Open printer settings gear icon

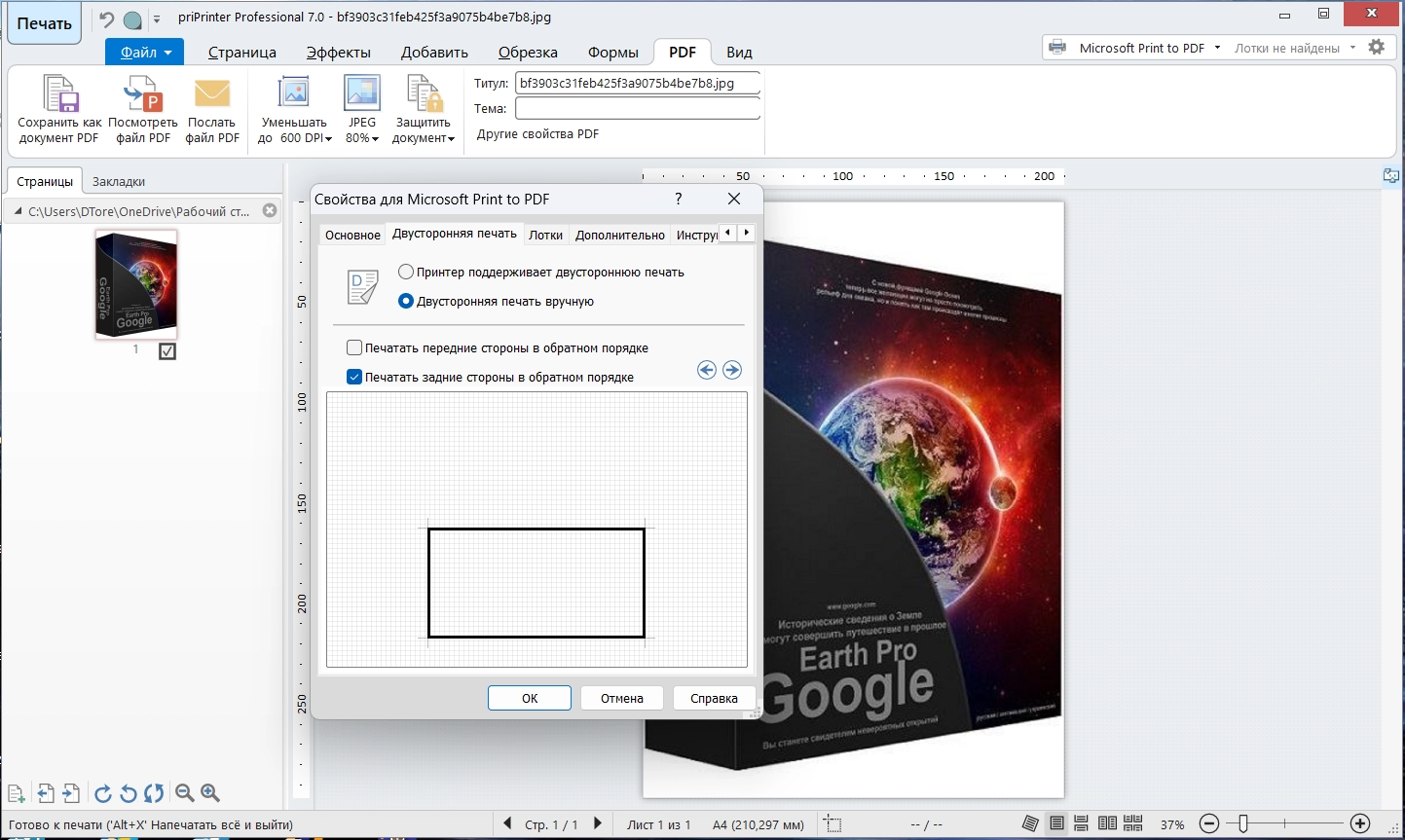click(1376, 47)
